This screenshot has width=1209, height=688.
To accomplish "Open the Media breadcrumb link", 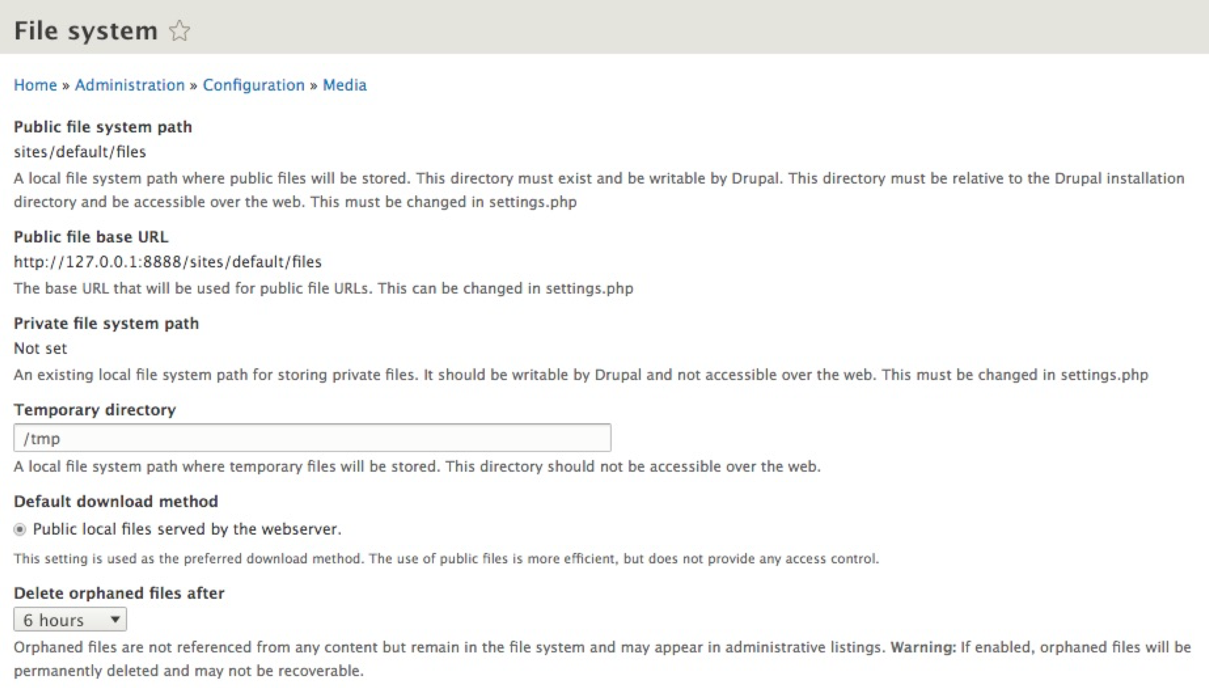I will (x=345, y=85).
